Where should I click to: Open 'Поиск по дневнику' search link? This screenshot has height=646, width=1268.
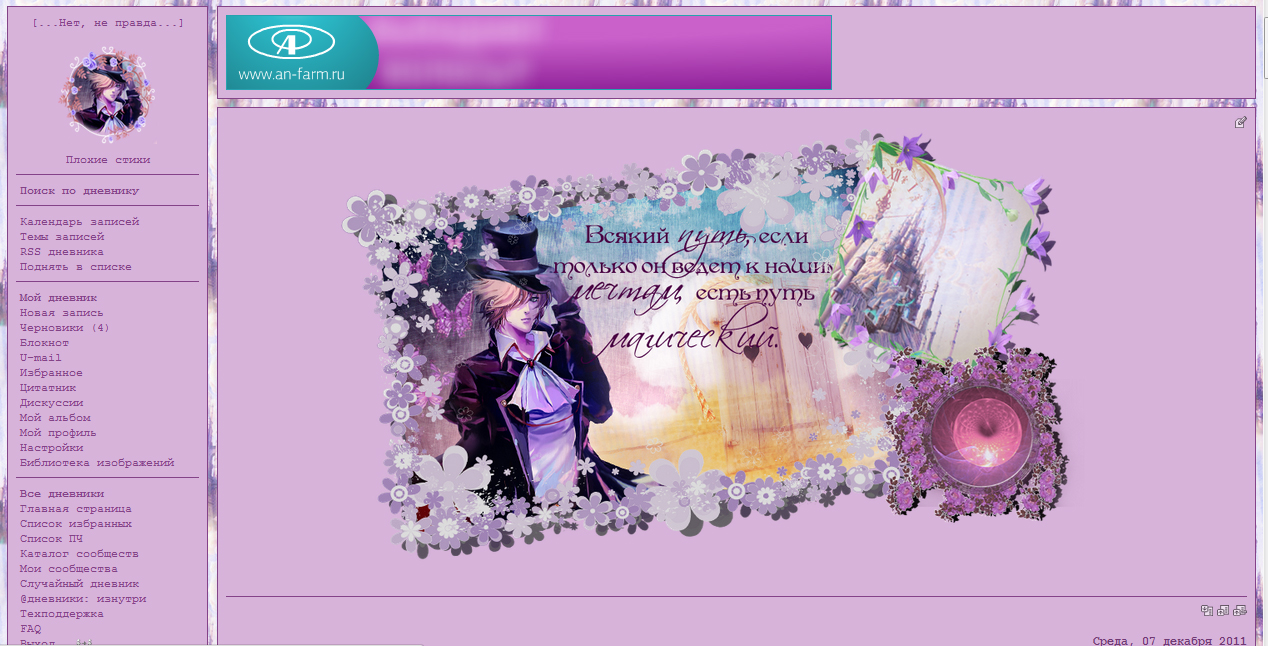pos(79,190)
